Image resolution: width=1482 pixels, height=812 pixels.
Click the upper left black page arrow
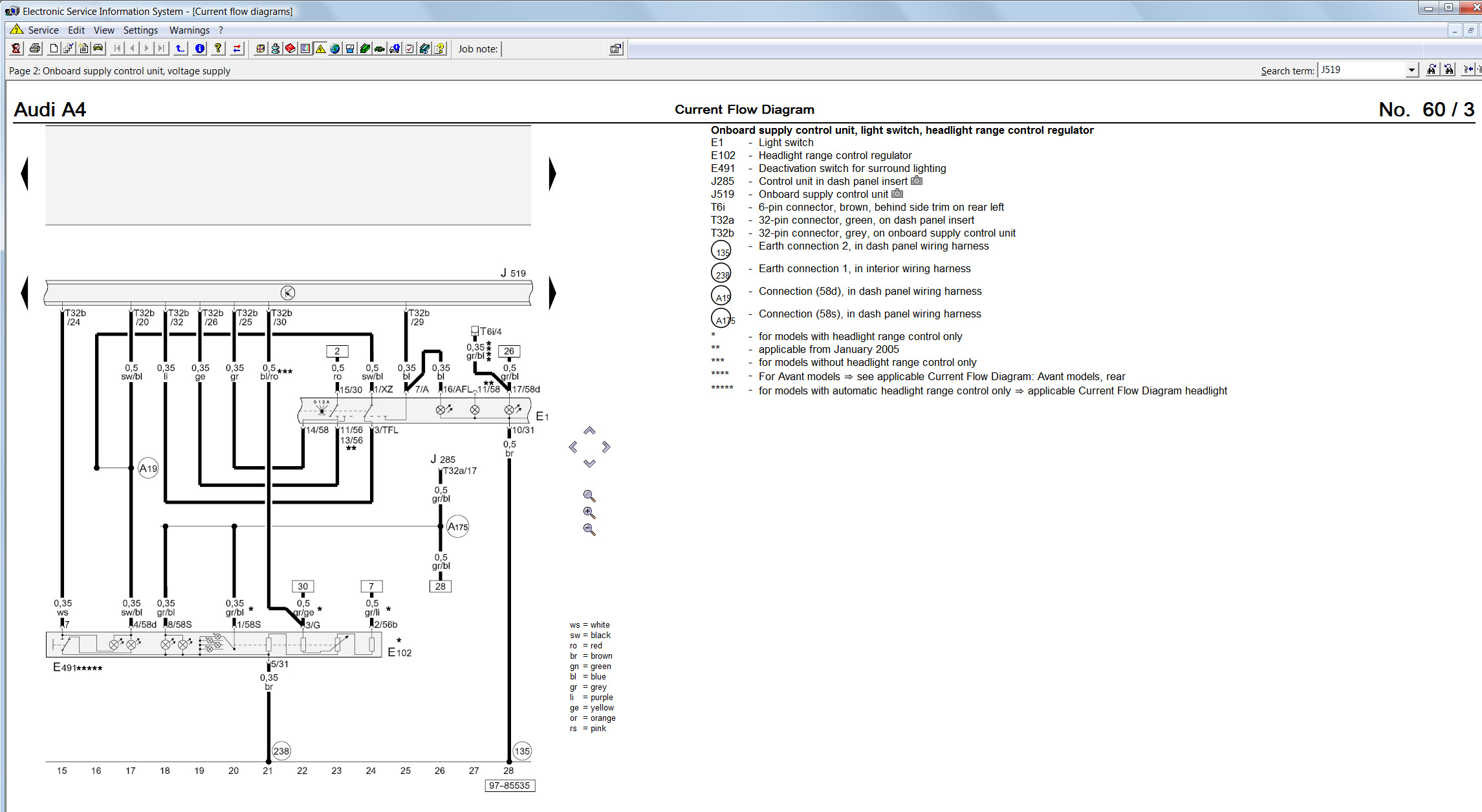click(25, 173)
